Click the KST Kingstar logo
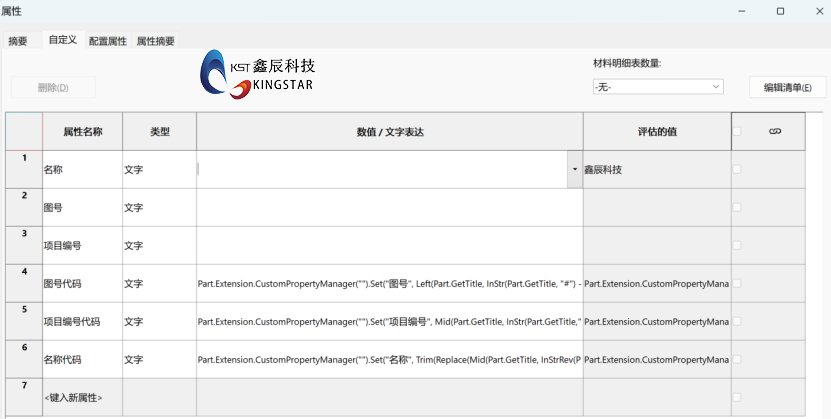The width and height of the screenshot is (831, 419). (x=258, y=76)
